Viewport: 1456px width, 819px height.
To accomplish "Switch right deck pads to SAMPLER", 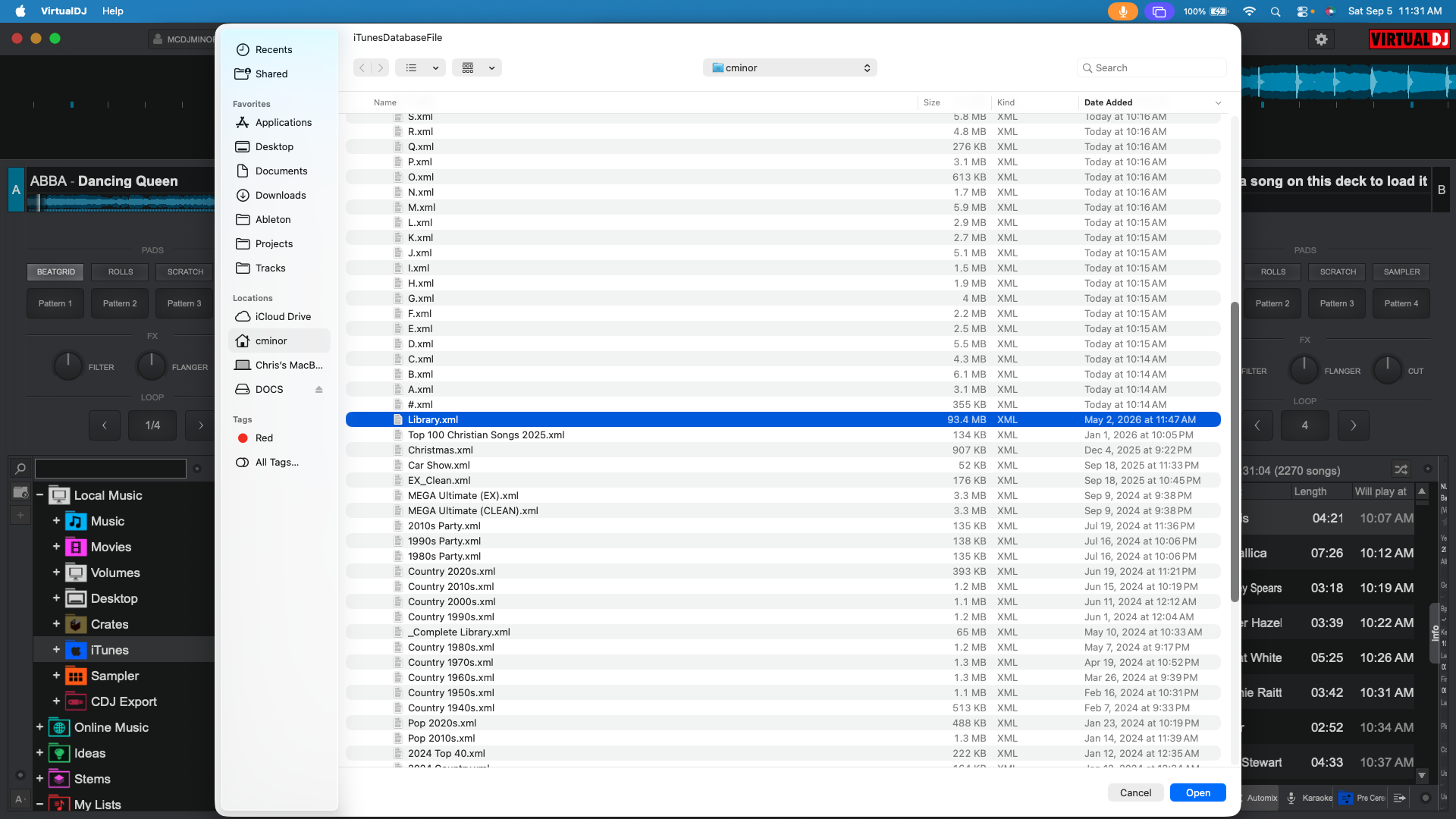I will (1401, 272).
